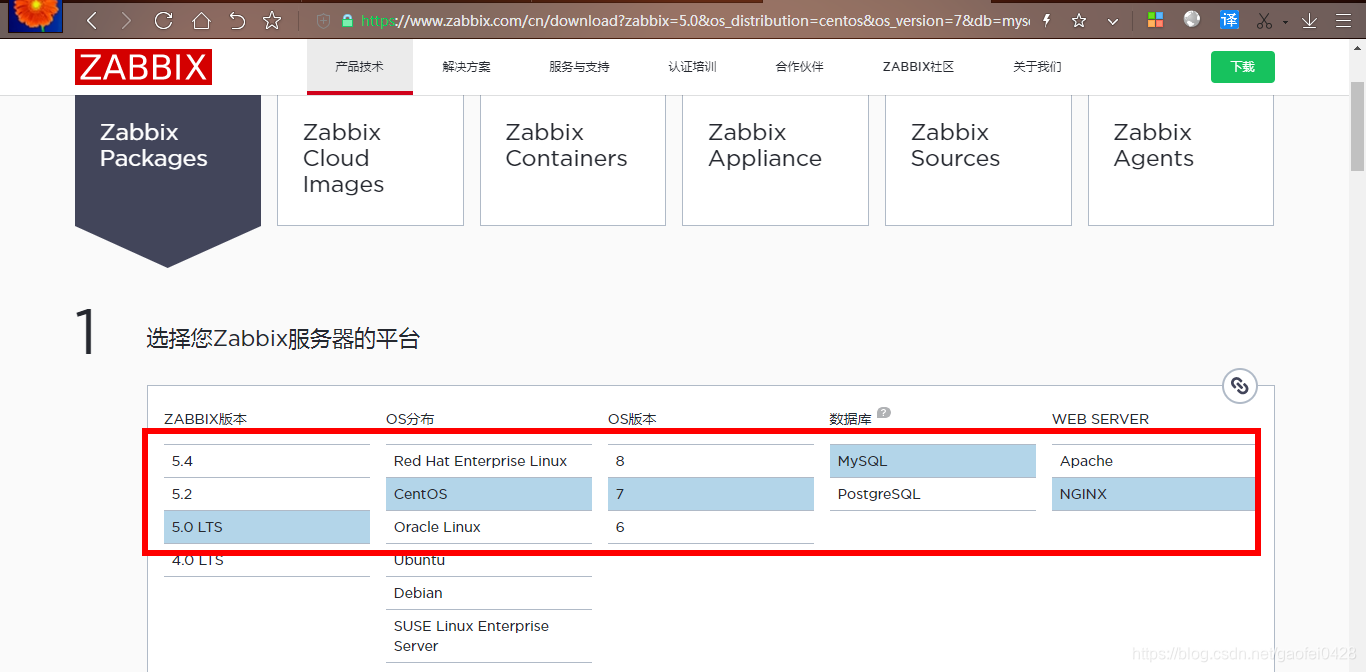Choose Zabbix version 5.0 LTS
The height and width of the screenshot is (672, 1366).
(x=267, y=527)
